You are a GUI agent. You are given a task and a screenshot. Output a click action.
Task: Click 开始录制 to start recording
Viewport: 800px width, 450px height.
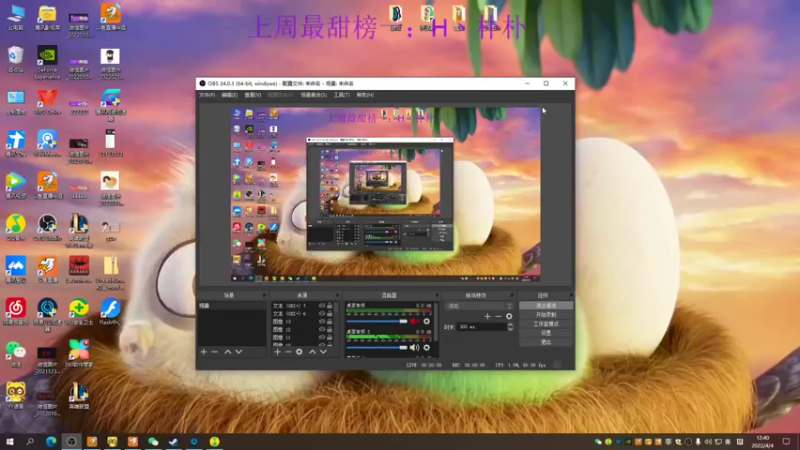coord(546,315)
